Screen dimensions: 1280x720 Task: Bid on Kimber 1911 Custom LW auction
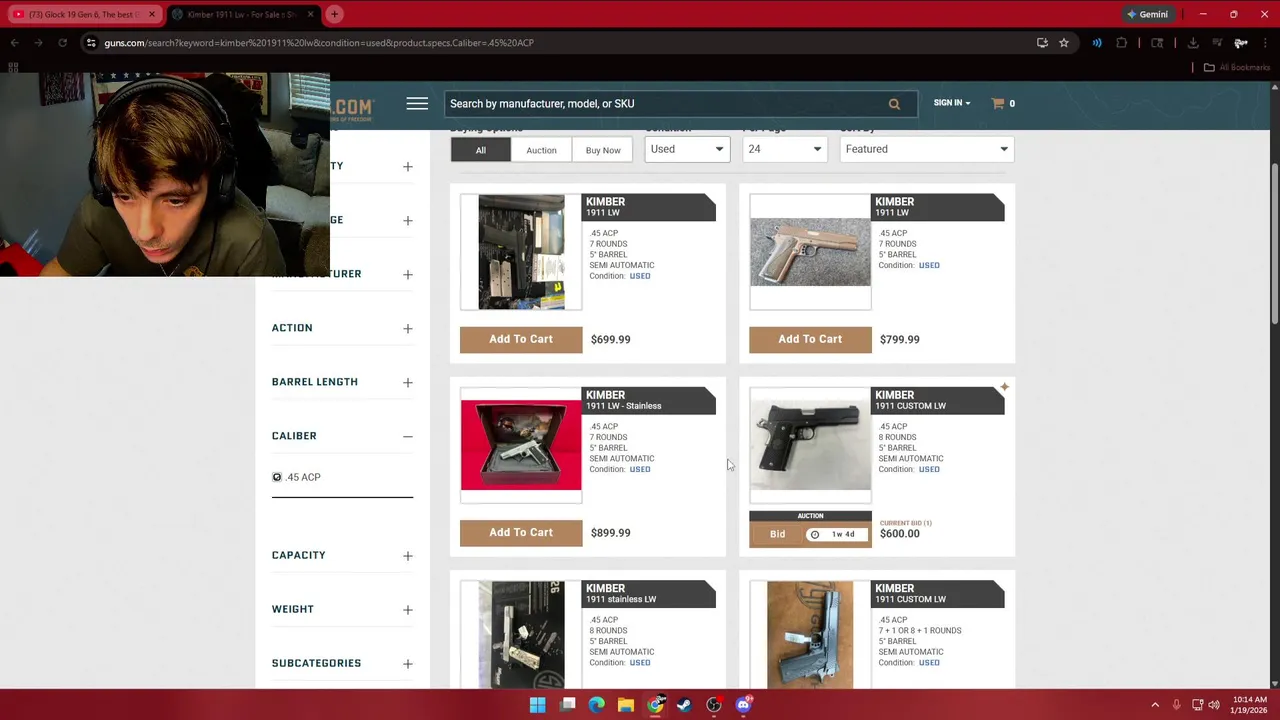[x=777, y=534]
